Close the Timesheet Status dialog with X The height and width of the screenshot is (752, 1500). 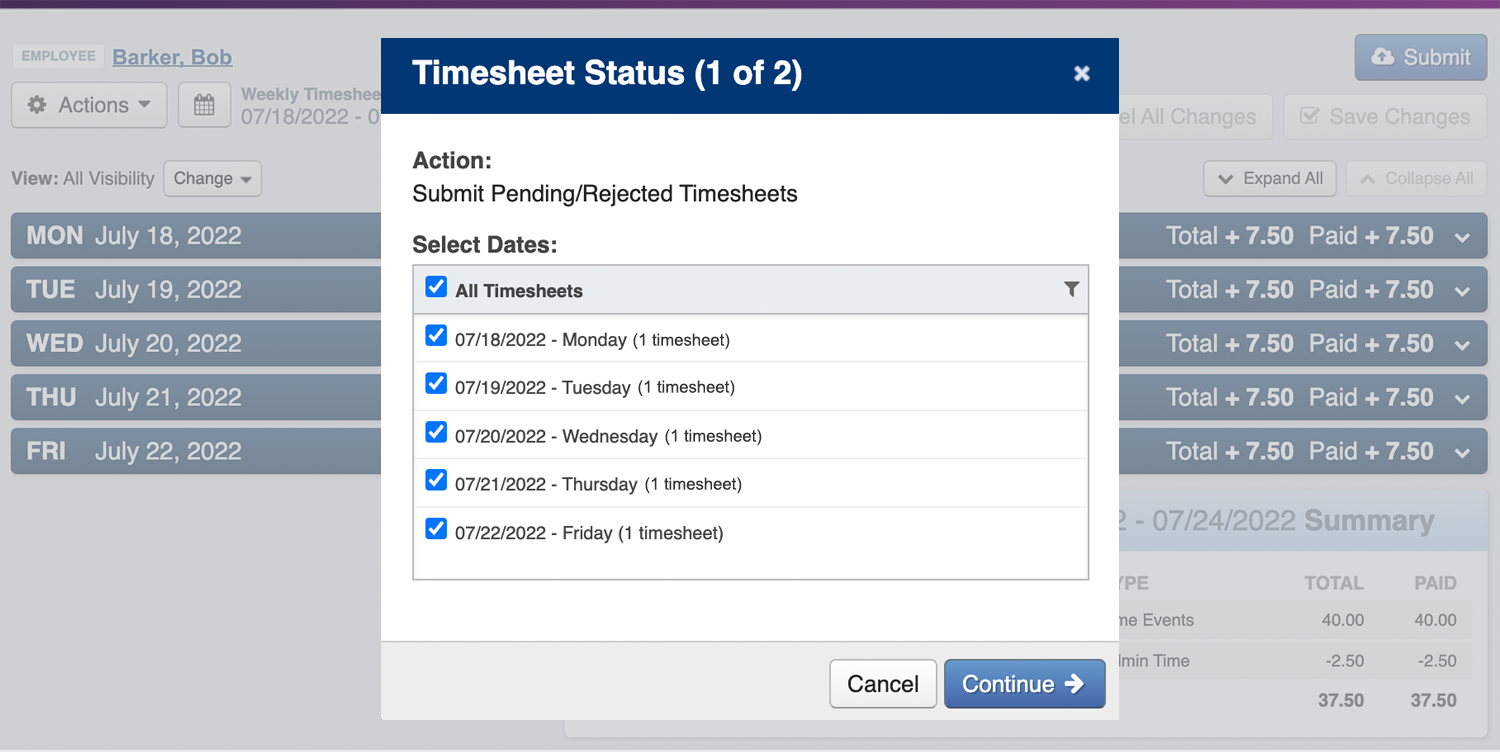point(1081,73)
